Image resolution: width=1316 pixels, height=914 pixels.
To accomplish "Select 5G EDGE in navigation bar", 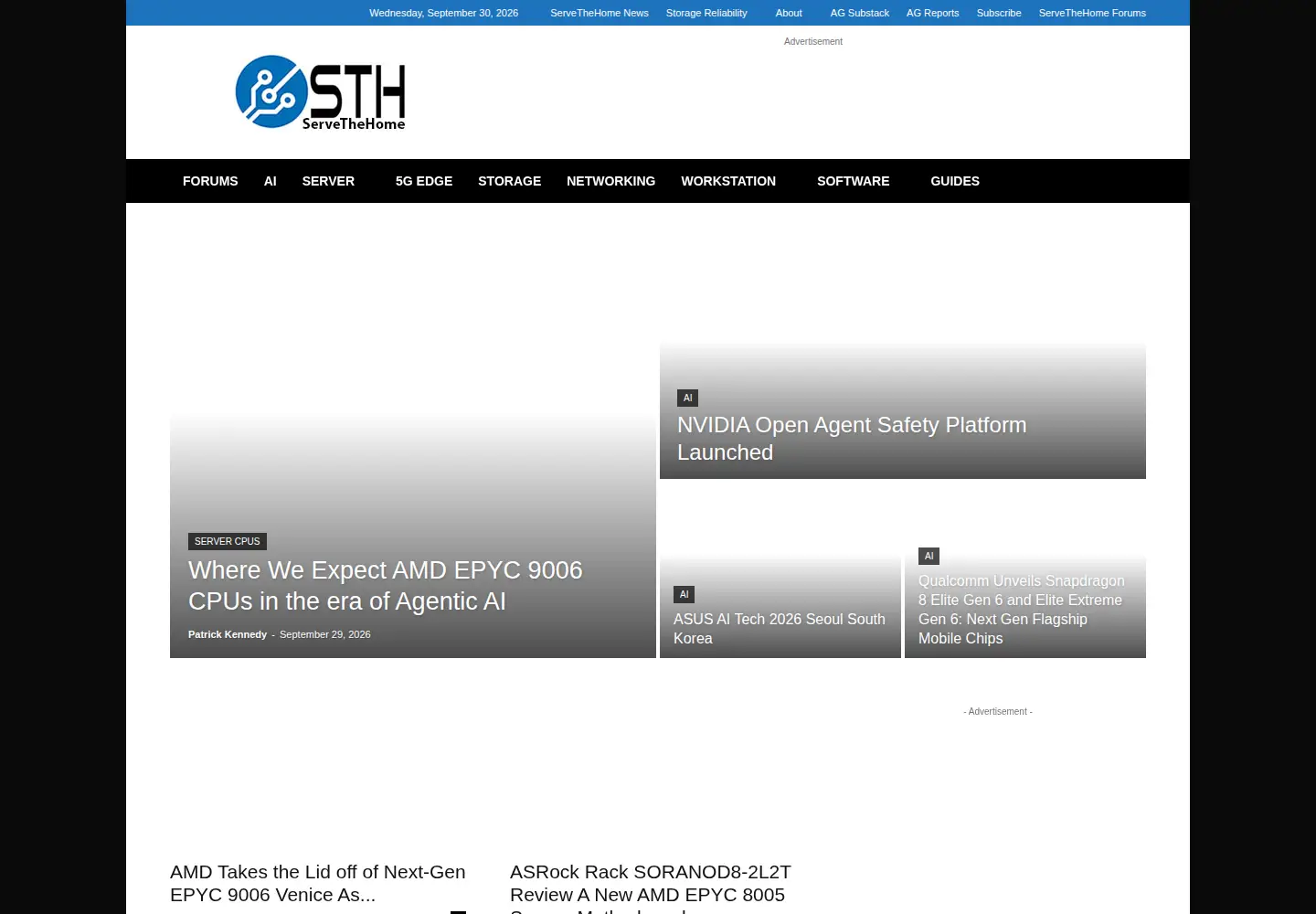I will (x=424, y=181).
